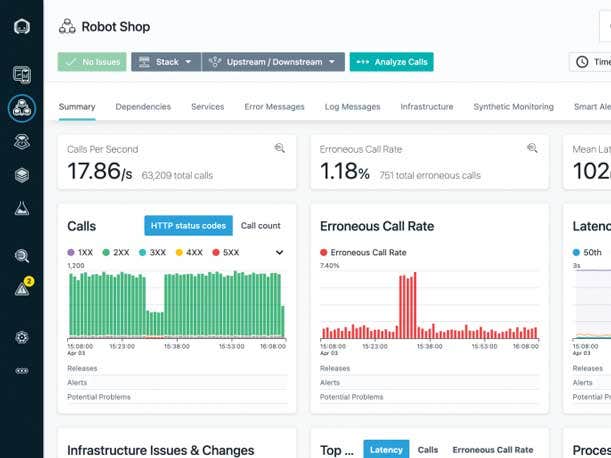
Task: Open the Applications icon in left sidebar
Action: coord(21,108)
